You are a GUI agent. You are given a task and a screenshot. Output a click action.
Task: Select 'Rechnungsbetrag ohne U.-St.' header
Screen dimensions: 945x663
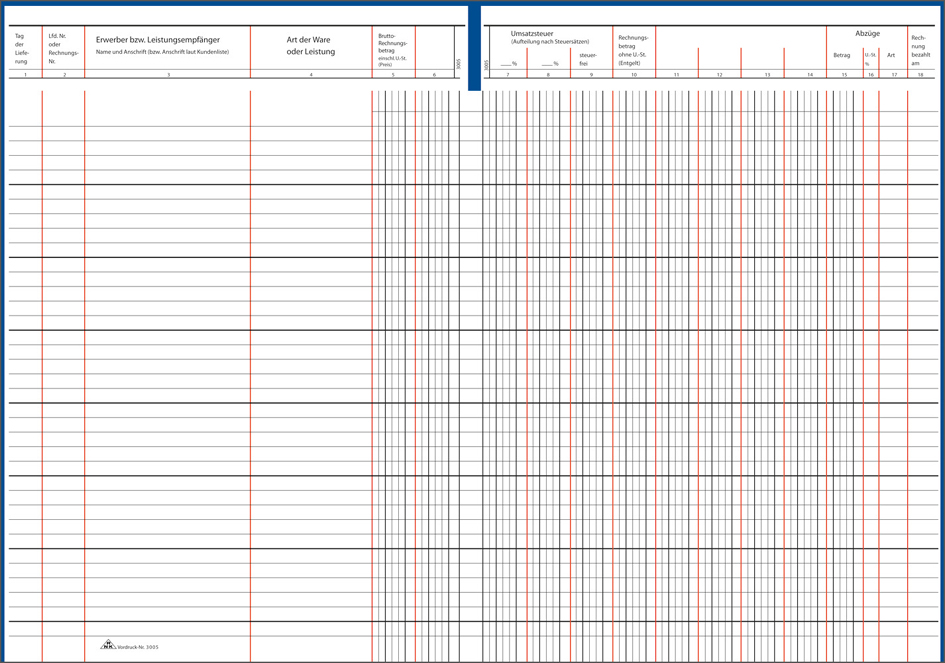point(633,50)
